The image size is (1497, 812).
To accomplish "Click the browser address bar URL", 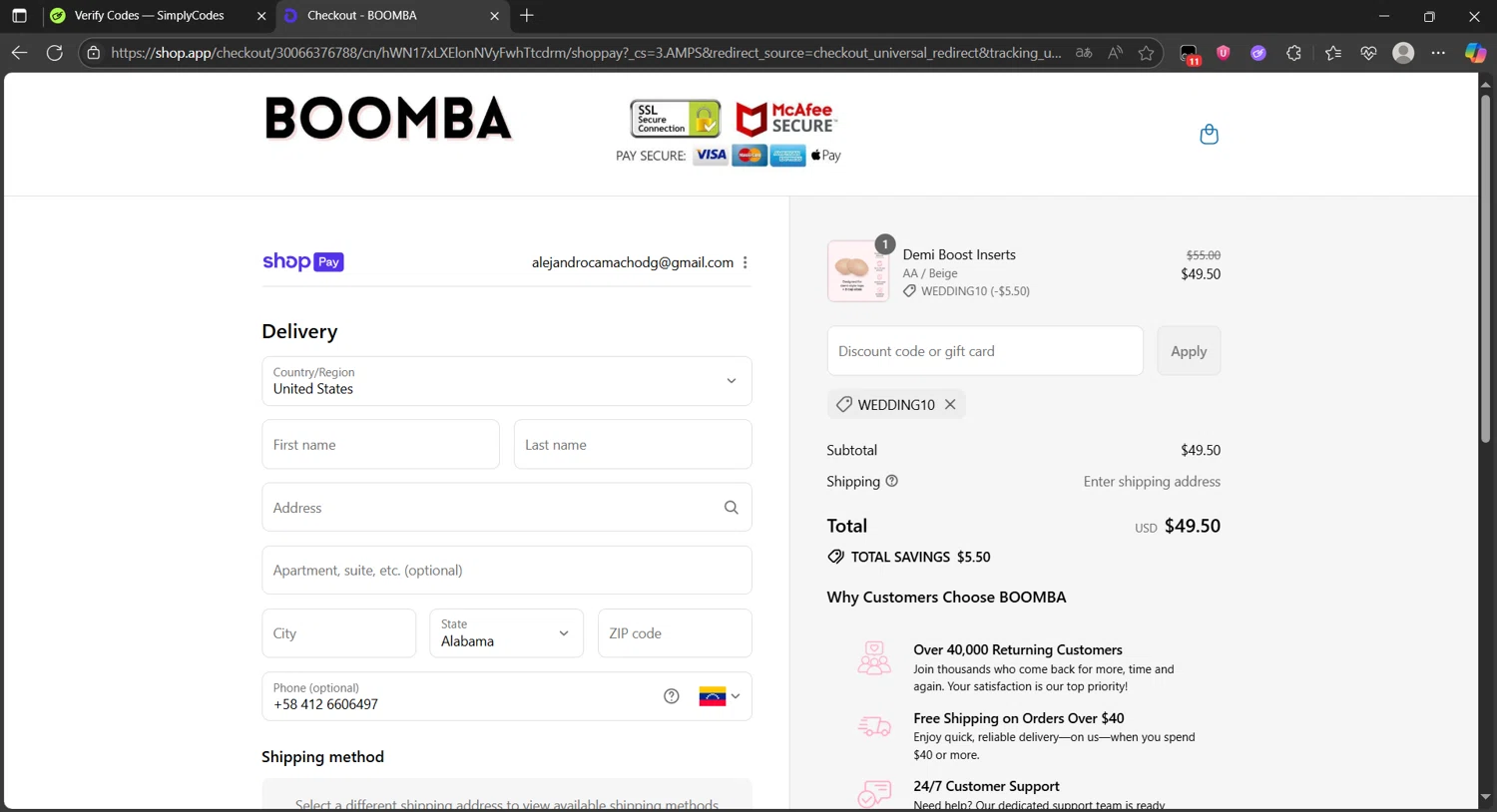I will point(586,53).
